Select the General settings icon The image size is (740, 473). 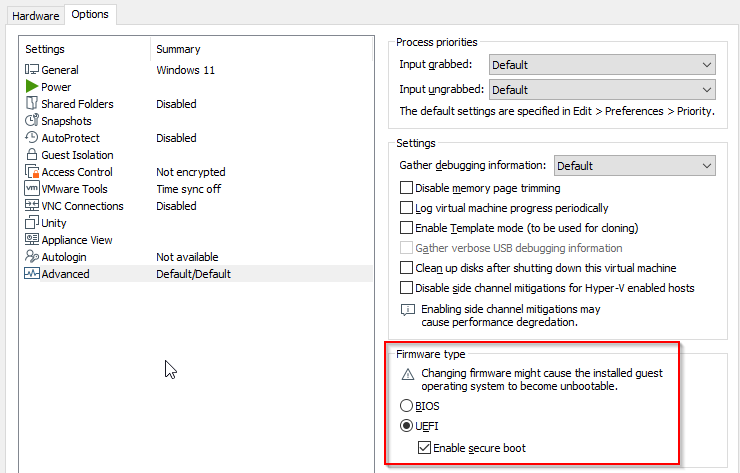32,69
